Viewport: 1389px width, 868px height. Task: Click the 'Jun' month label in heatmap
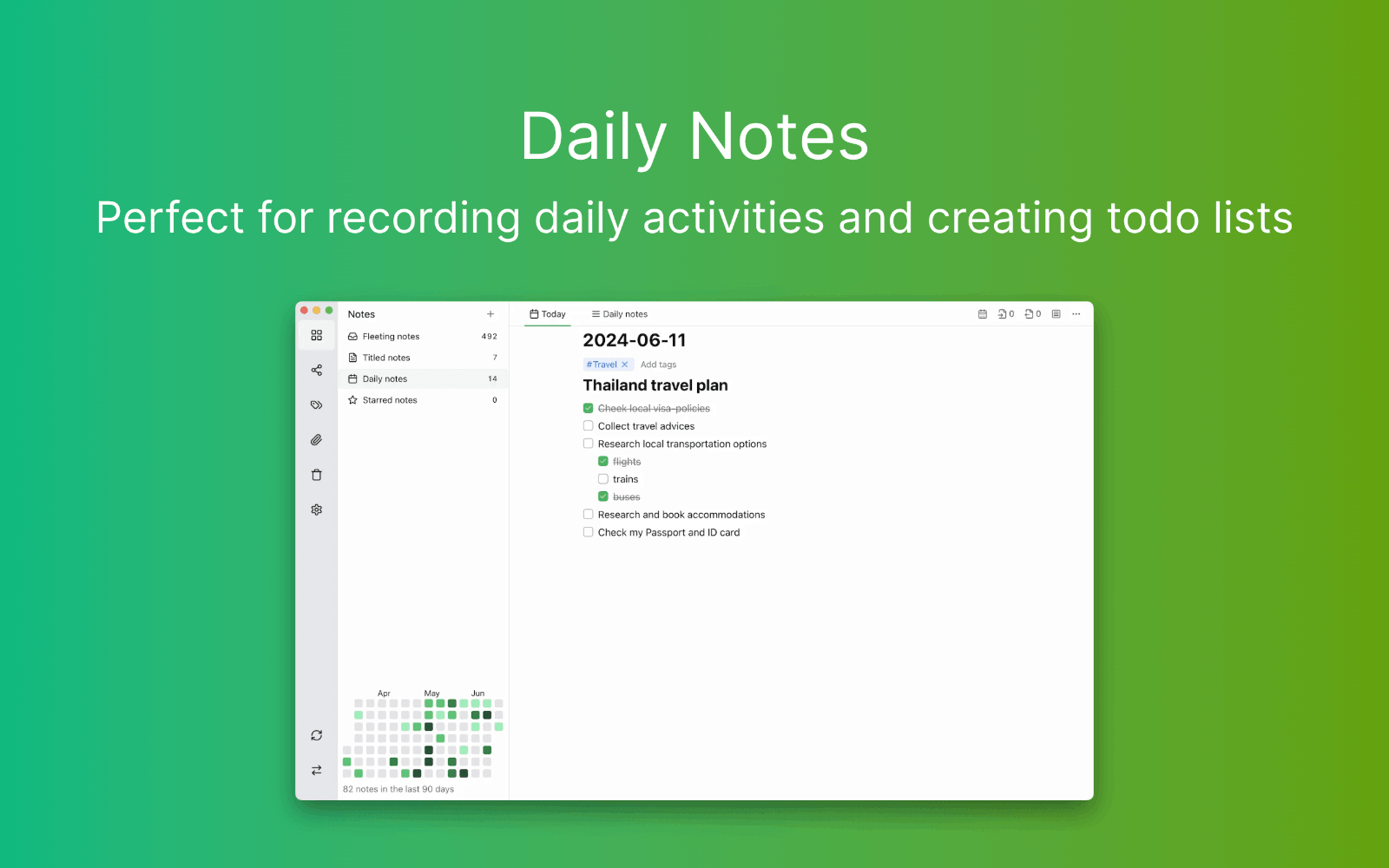(x=477, y=694)
